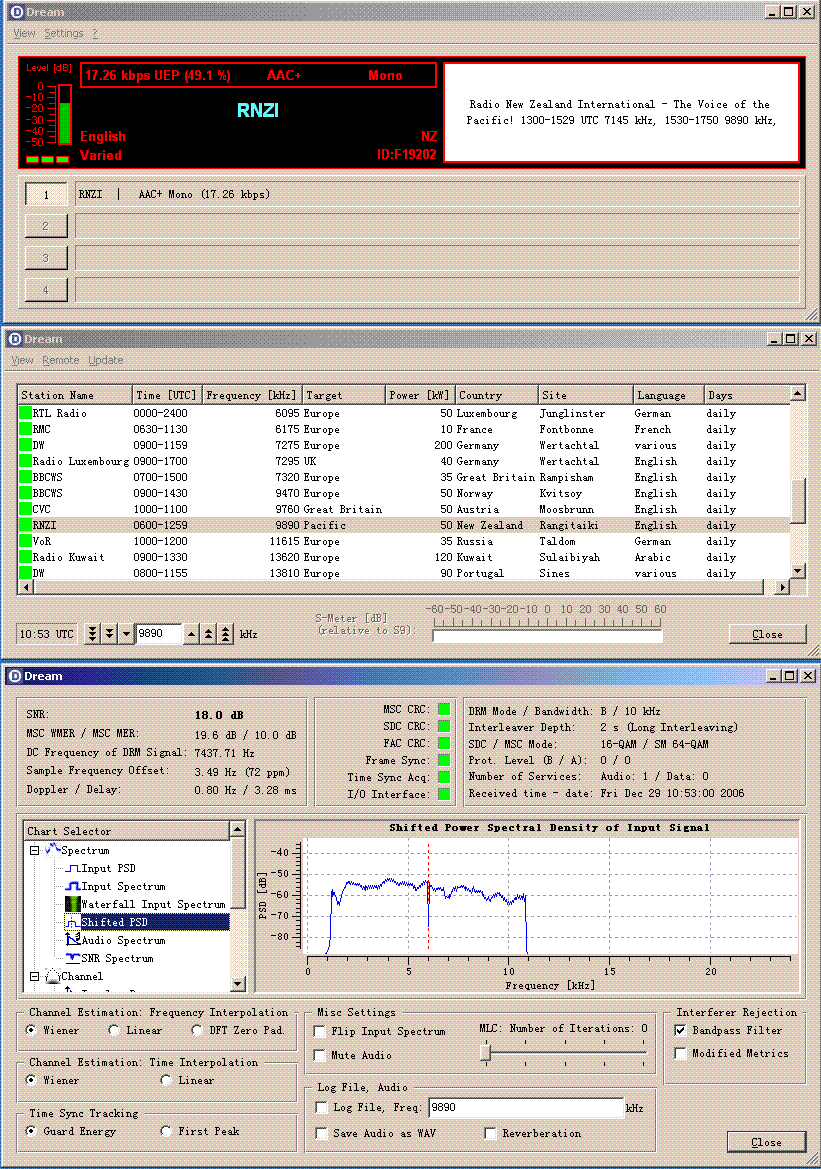Screen dimensions: 821x1169
Task: Open the Settings menu
Action: click(x=63, y=33)
